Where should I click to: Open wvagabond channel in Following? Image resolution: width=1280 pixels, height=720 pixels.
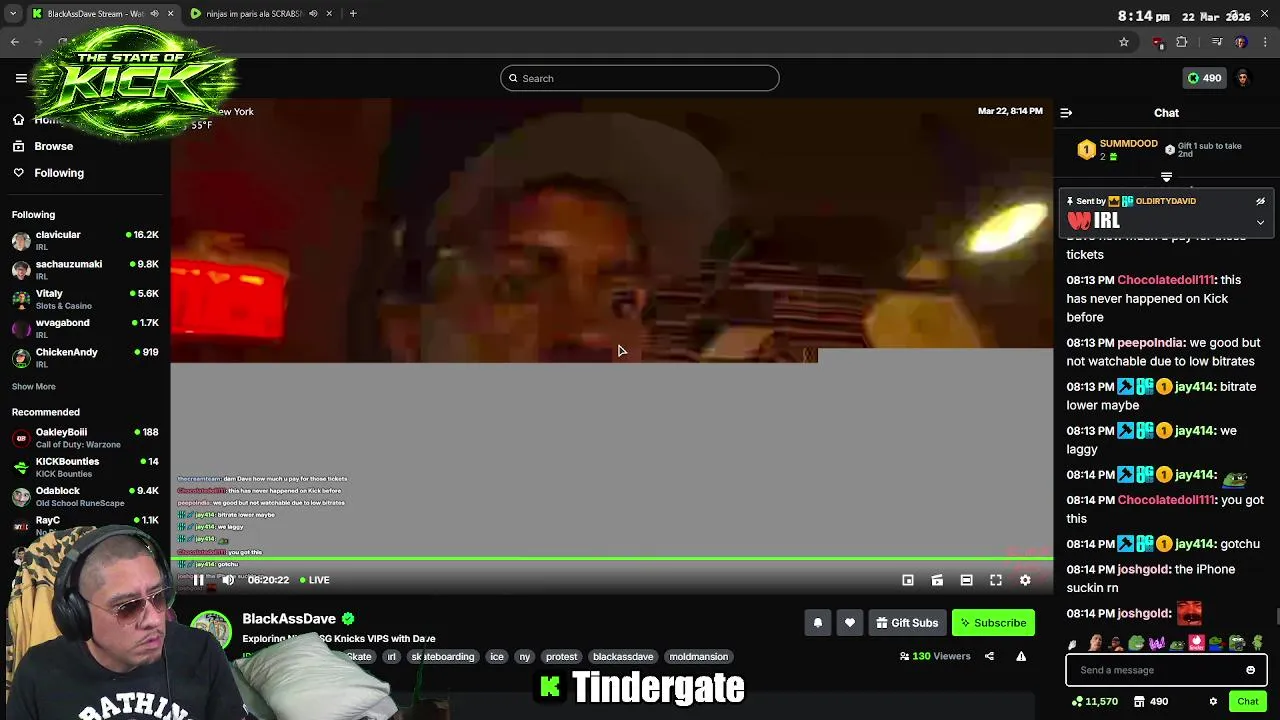(85, 328)
